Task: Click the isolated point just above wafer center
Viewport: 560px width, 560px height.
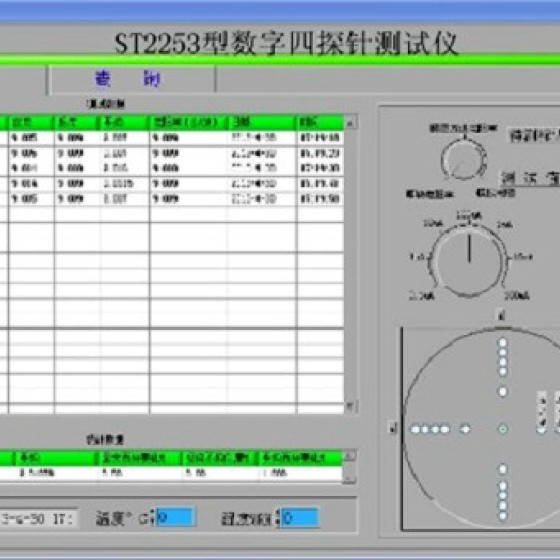Action: [x=503, y=392]
